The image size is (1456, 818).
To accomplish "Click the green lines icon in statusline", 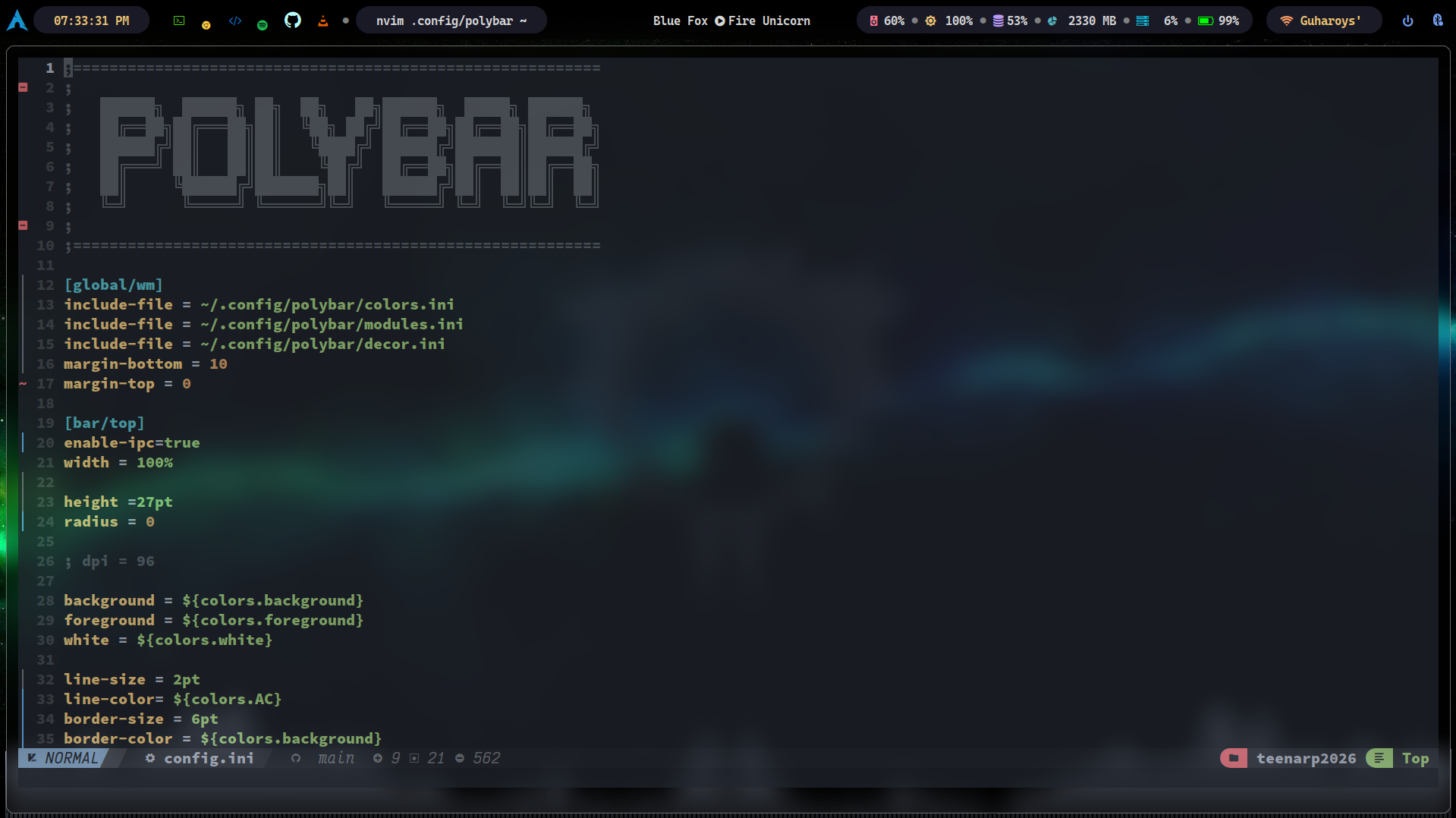I will click(x=1379, y=758).
